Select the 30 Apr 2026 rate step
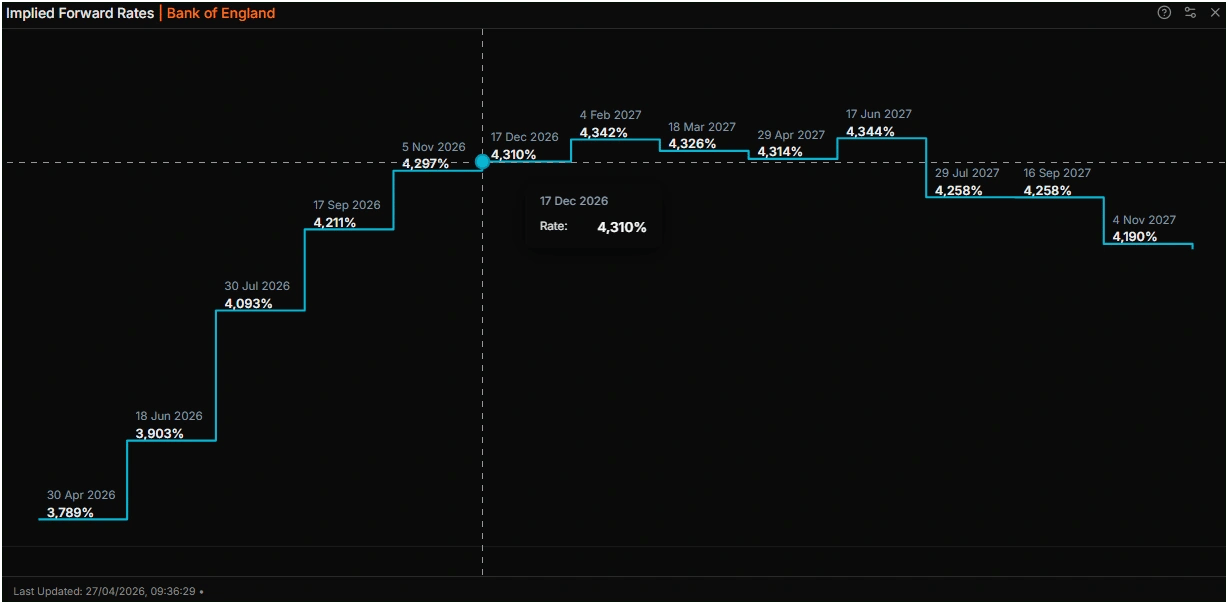The height and width of the screenshot is (604, 1228). [x=82, y=518]
